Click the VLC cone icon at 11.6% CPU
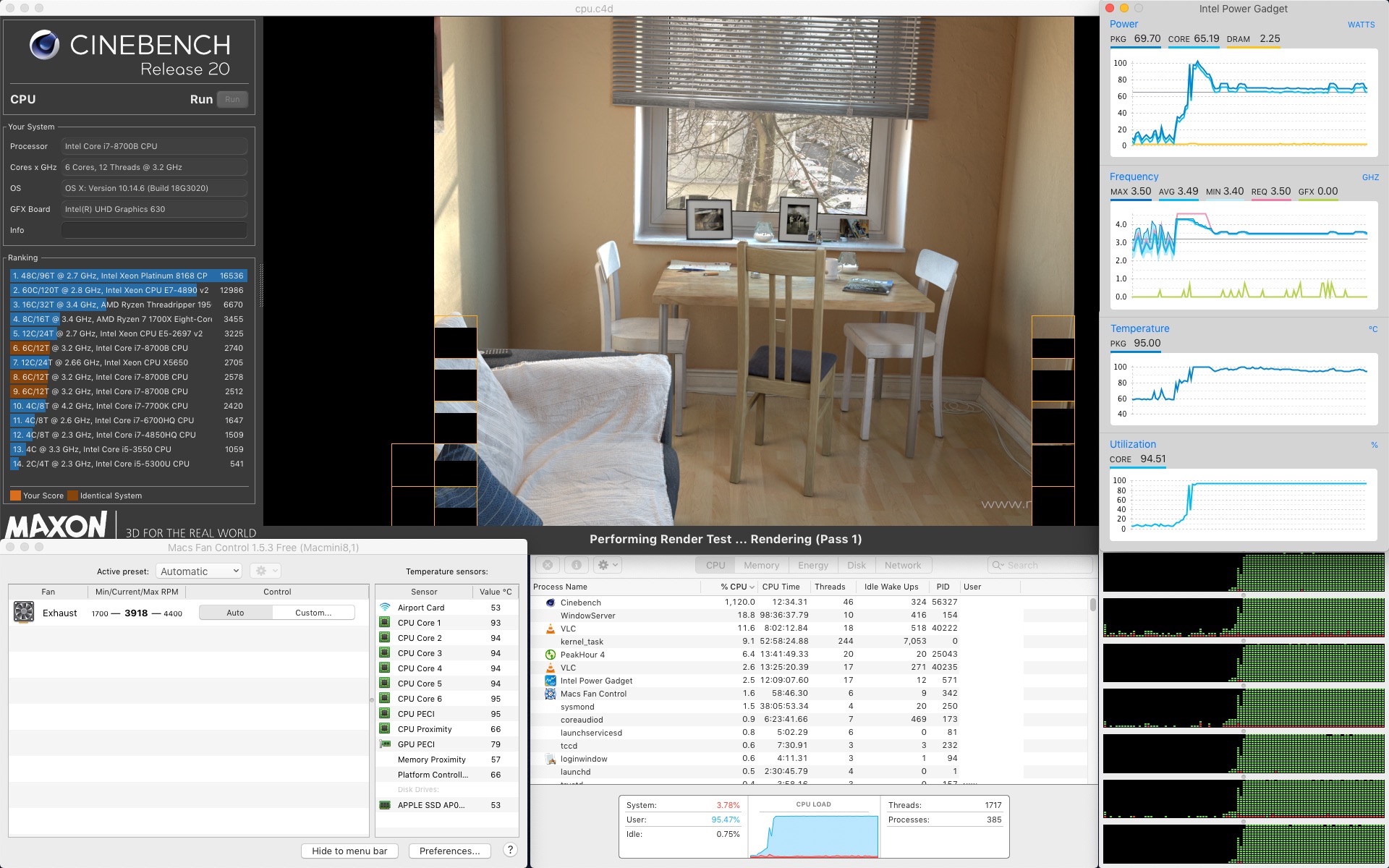 click(550, 629)
